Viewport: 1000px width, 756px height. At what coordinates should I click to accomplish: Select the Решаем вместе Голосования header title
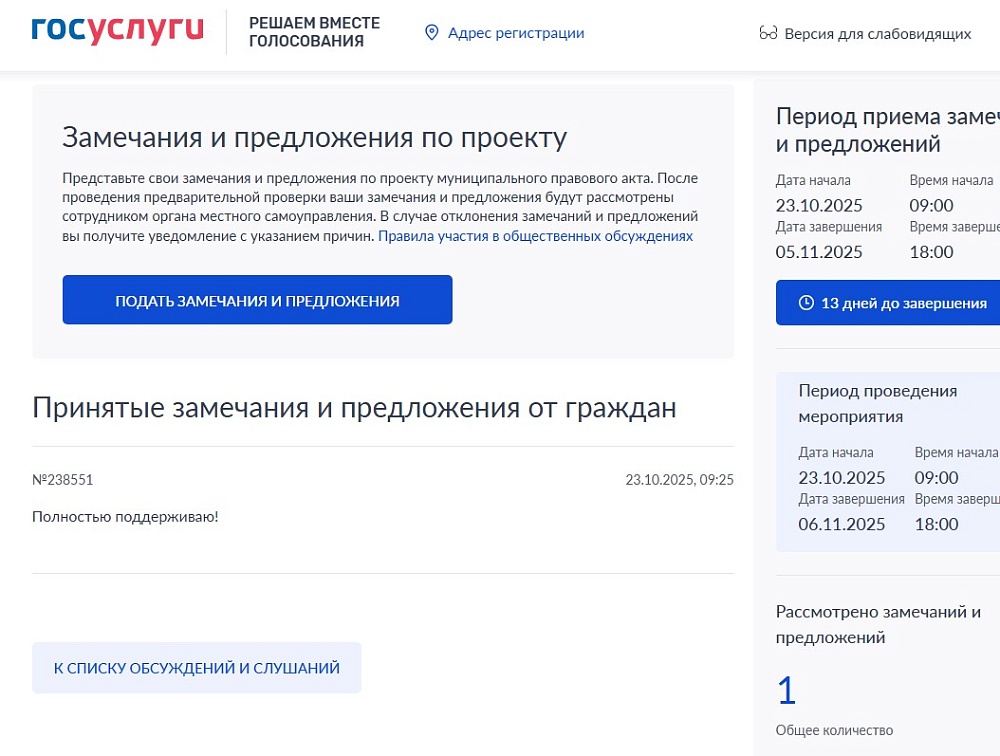[x=314, y=32]
